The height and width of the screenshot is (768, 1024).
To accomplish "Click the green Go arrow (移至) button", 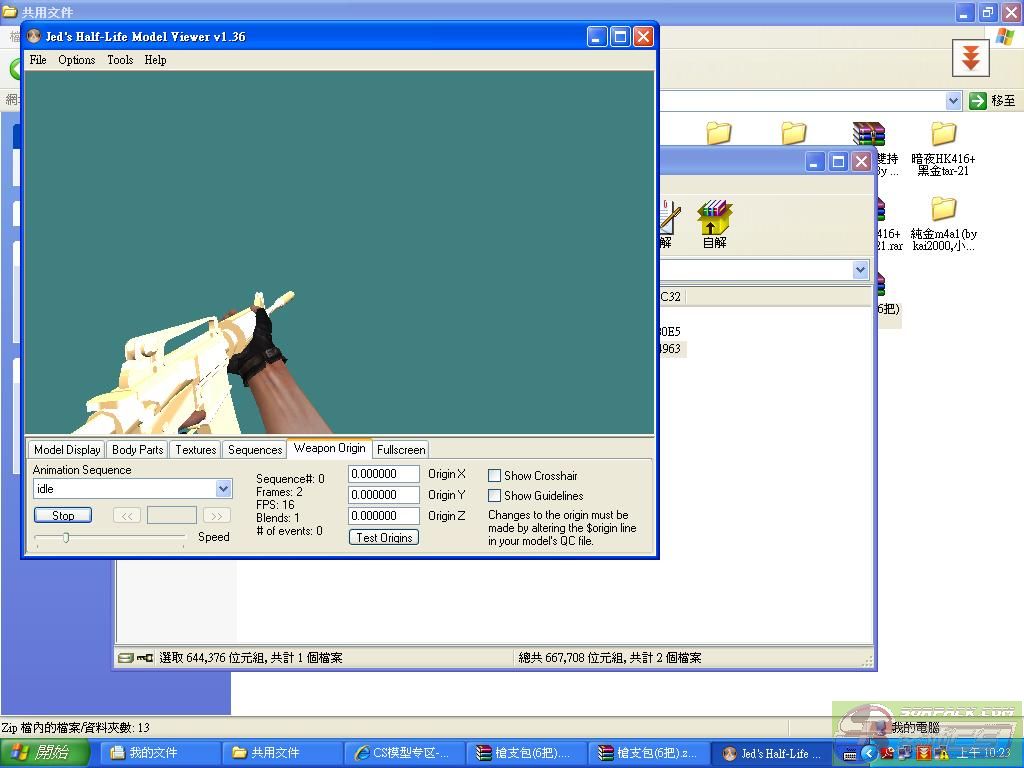I will coord(978,101).
